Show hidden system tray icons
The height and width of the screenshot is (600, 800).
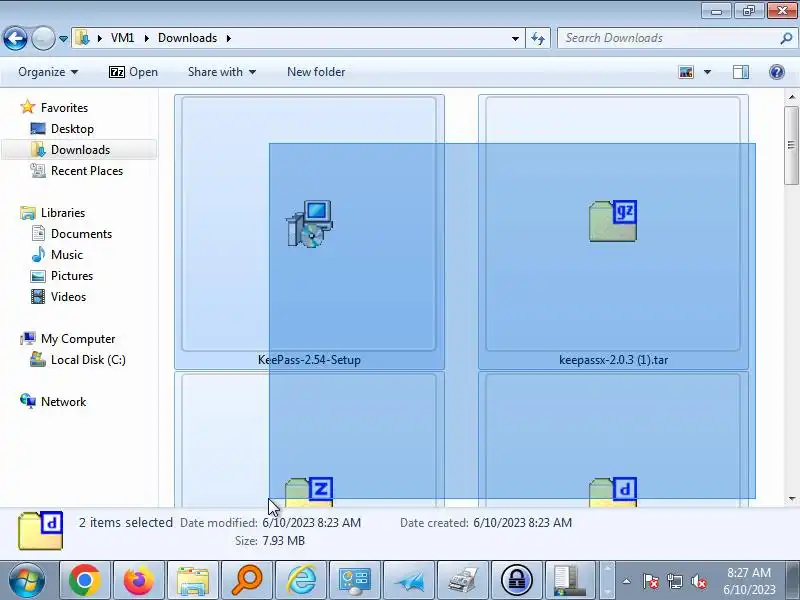point(627,581)
